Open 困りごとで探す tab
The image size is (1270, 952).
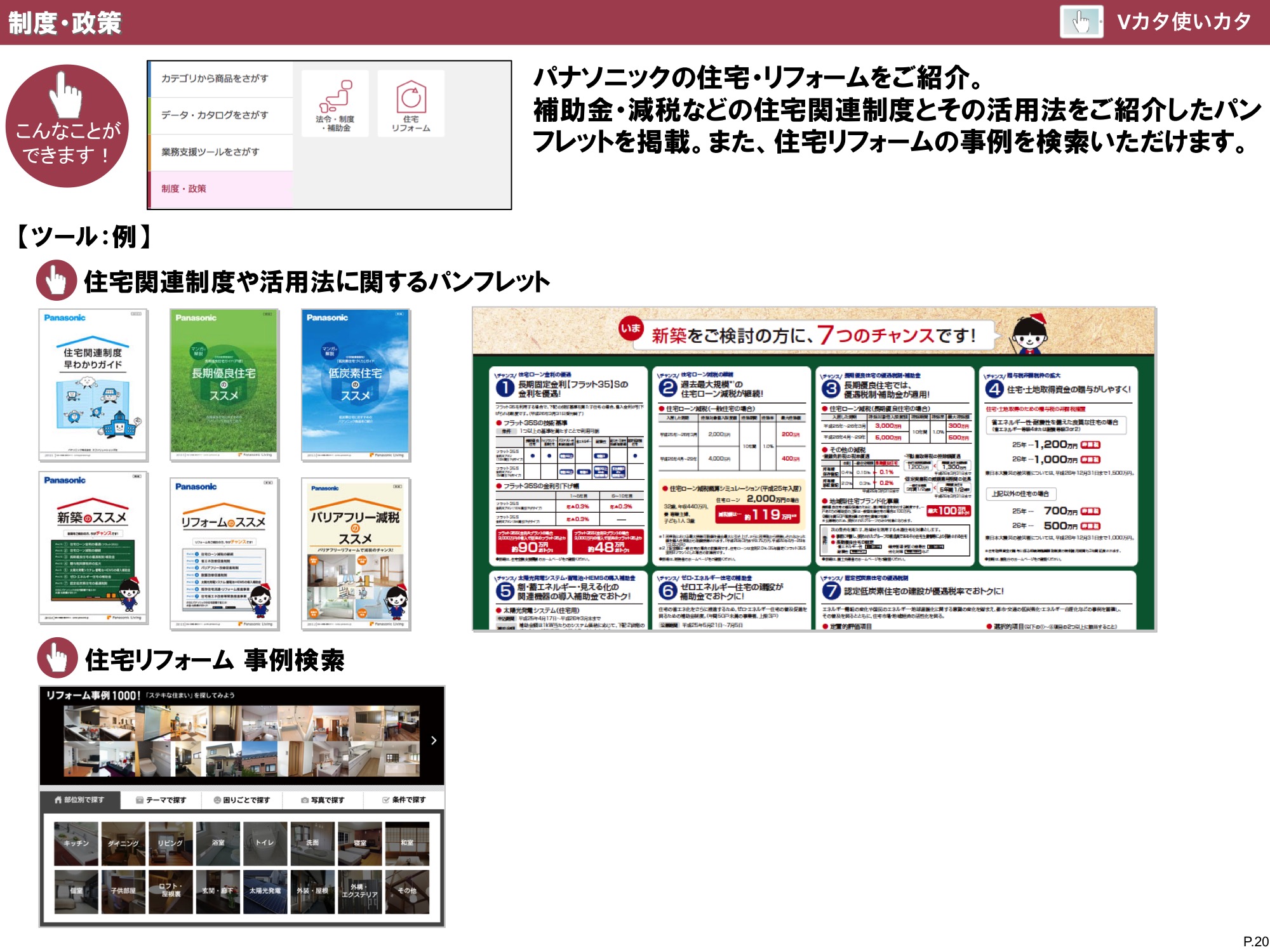tap(242, 800)
